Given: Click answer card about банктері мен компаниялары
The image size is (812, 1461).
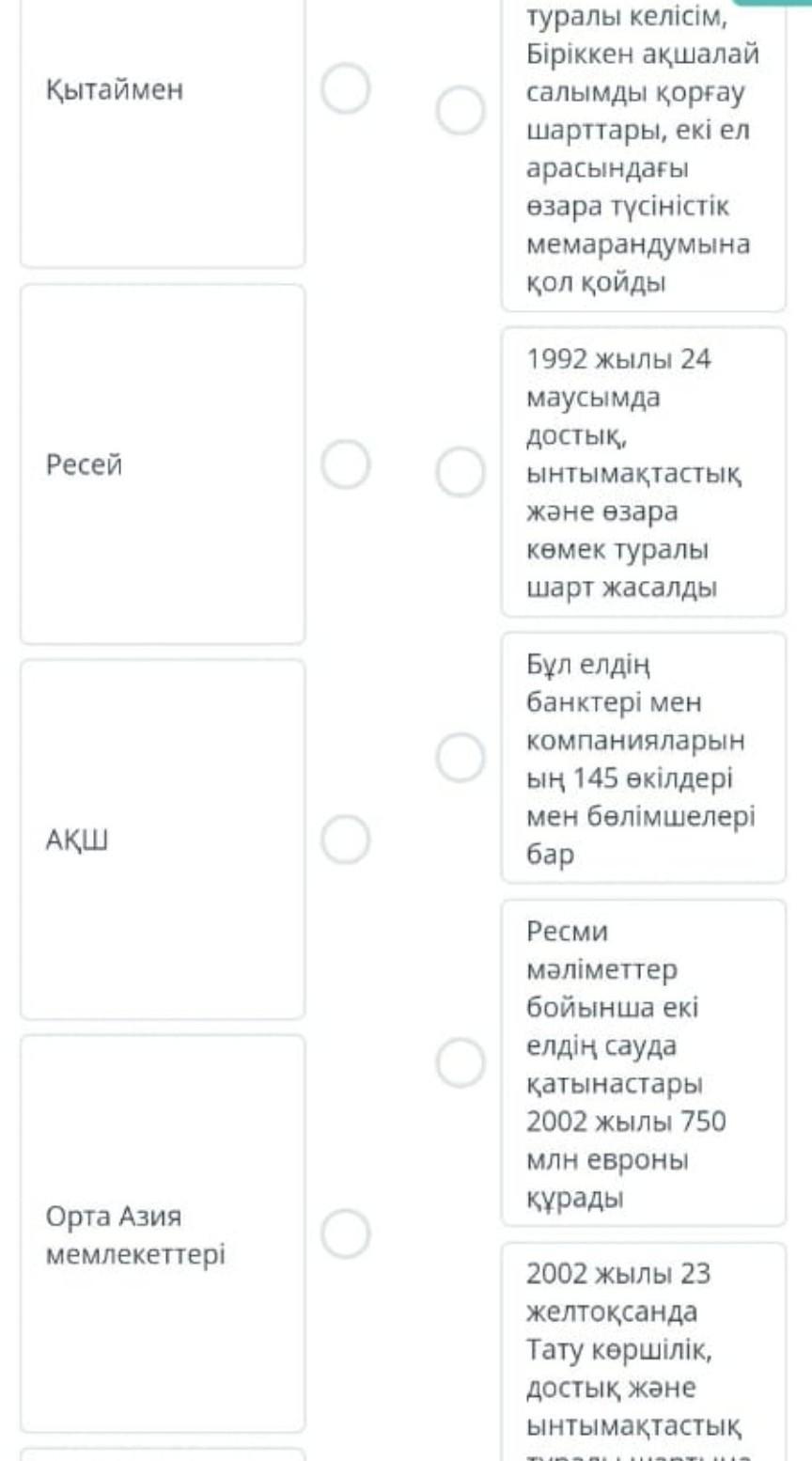Looking at the screenshot, I should (x=643, y=758).
